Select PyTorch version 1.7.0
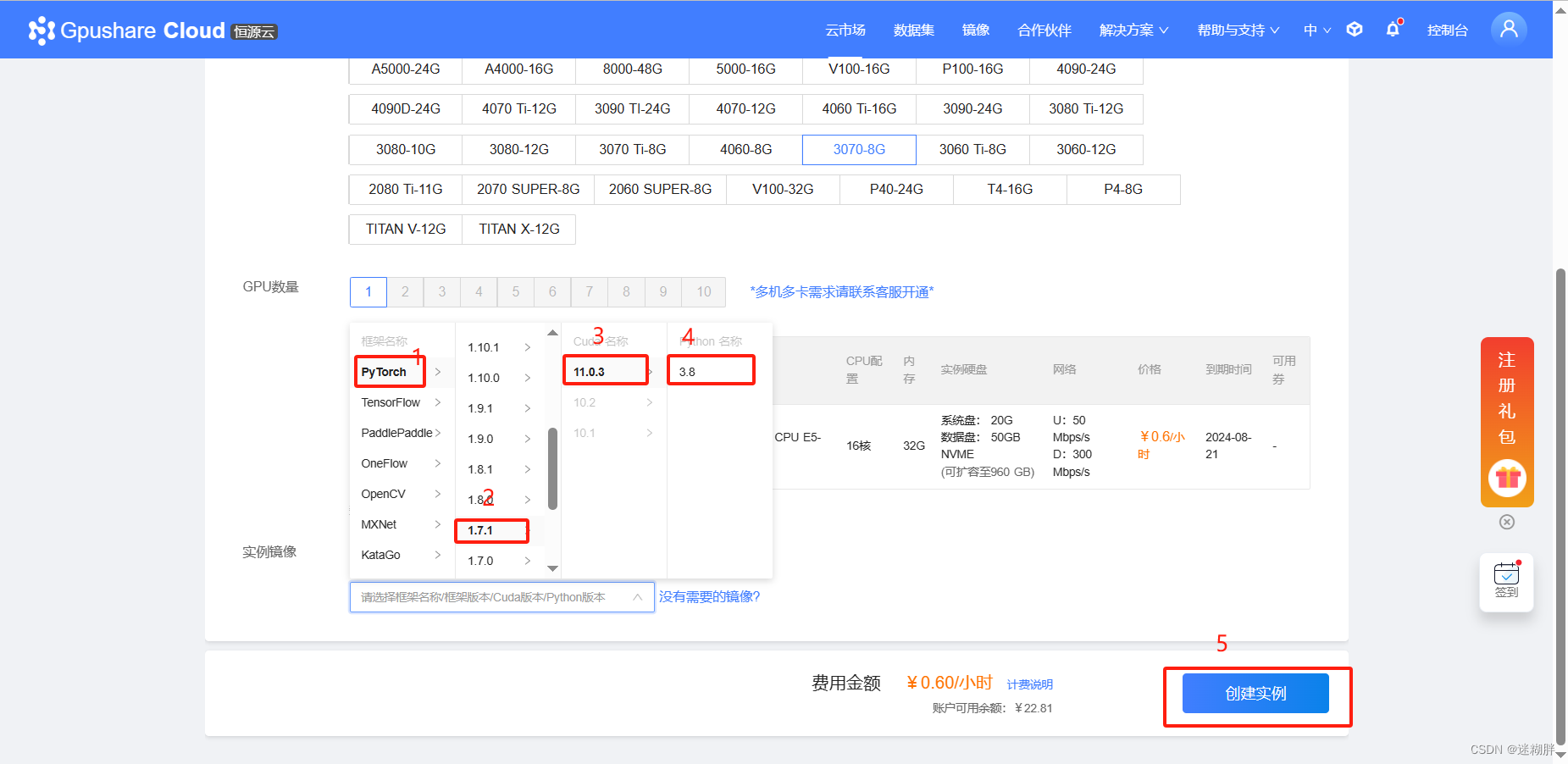 (x=500, y=561)
